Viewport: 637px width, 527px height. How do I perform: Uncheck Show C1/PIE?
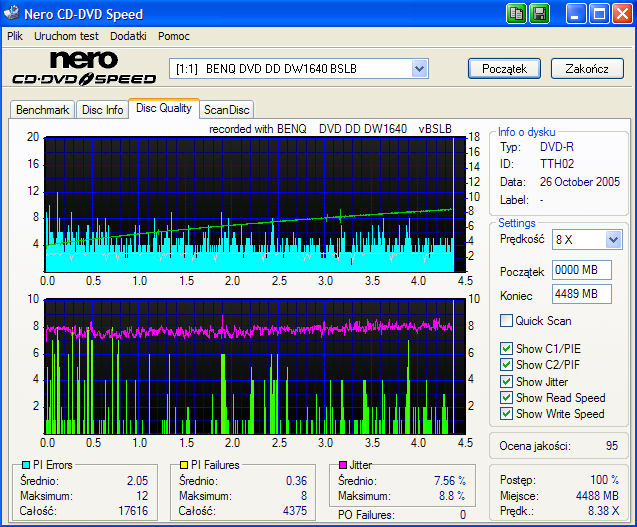(506, 349)
